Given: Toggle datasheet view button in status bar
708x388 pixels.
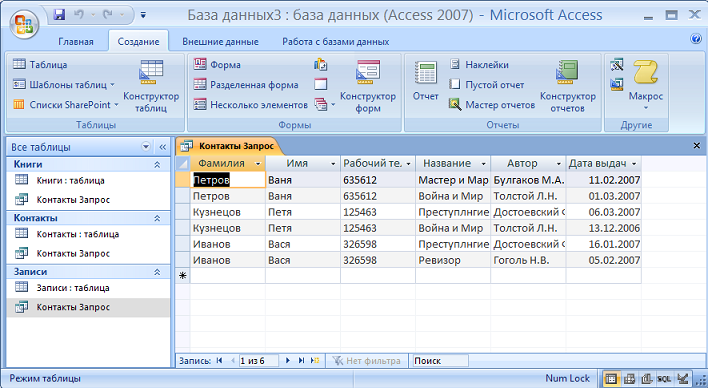Looking at the screenshot, I should [610, 379].
